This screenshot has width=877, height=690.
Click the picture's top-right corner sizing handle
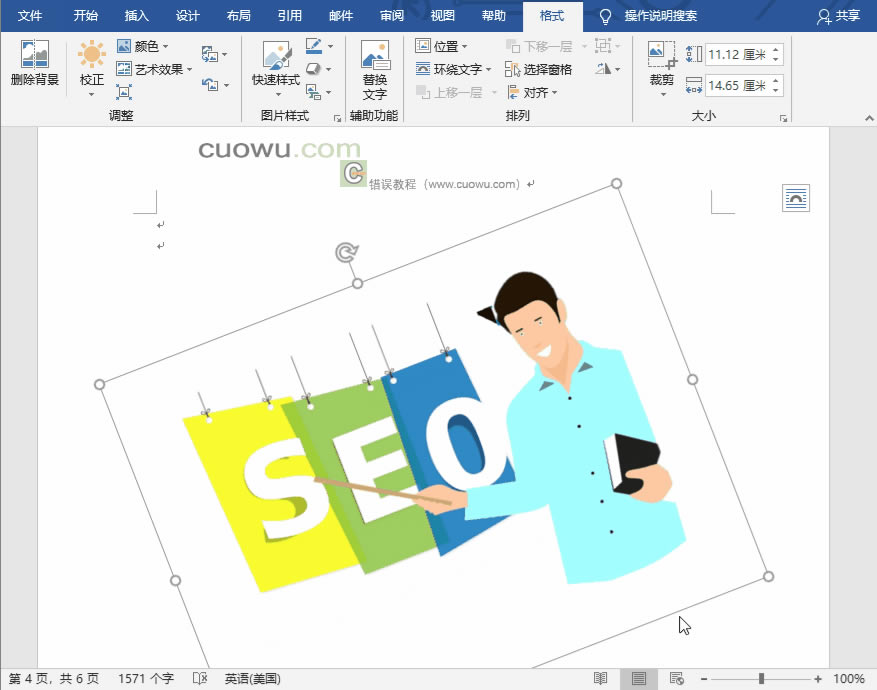(616, 183)
